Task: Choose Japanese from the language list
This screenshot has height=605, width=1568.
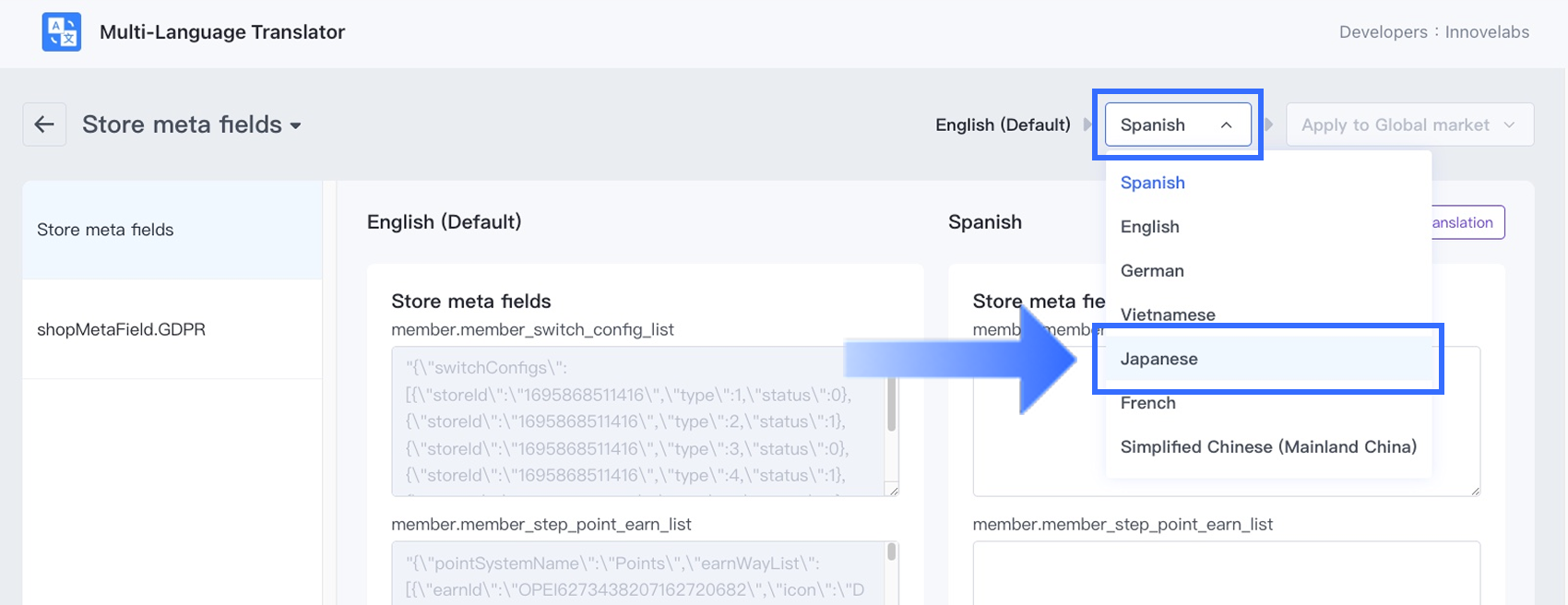Action: [1159, 359]
